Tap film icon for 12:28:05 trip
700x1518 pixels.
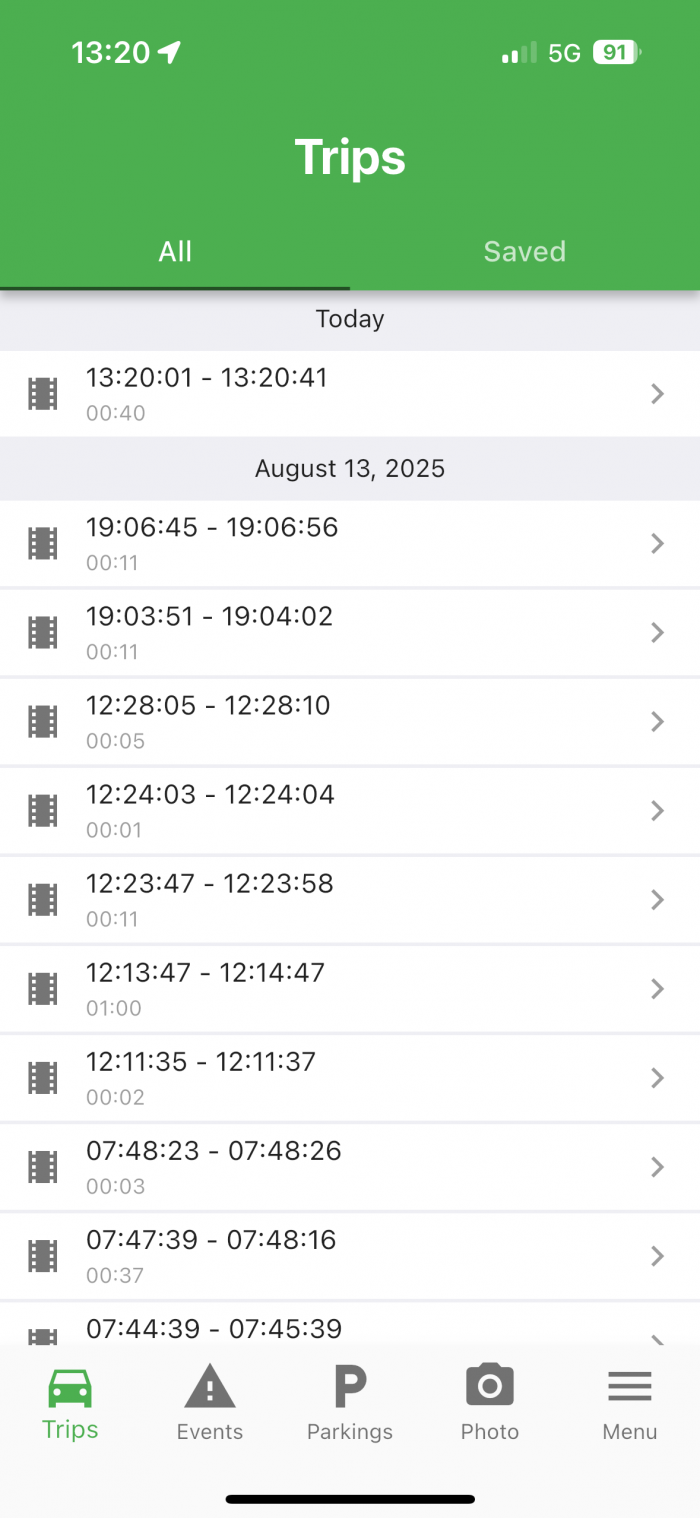pos(42,721)
